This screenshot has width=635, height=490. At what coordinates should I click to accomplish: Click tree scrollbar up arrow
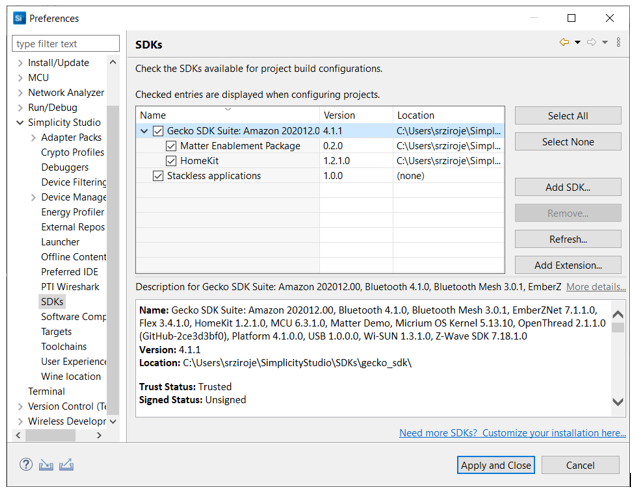pyautogui.click(x=113, y=62)
